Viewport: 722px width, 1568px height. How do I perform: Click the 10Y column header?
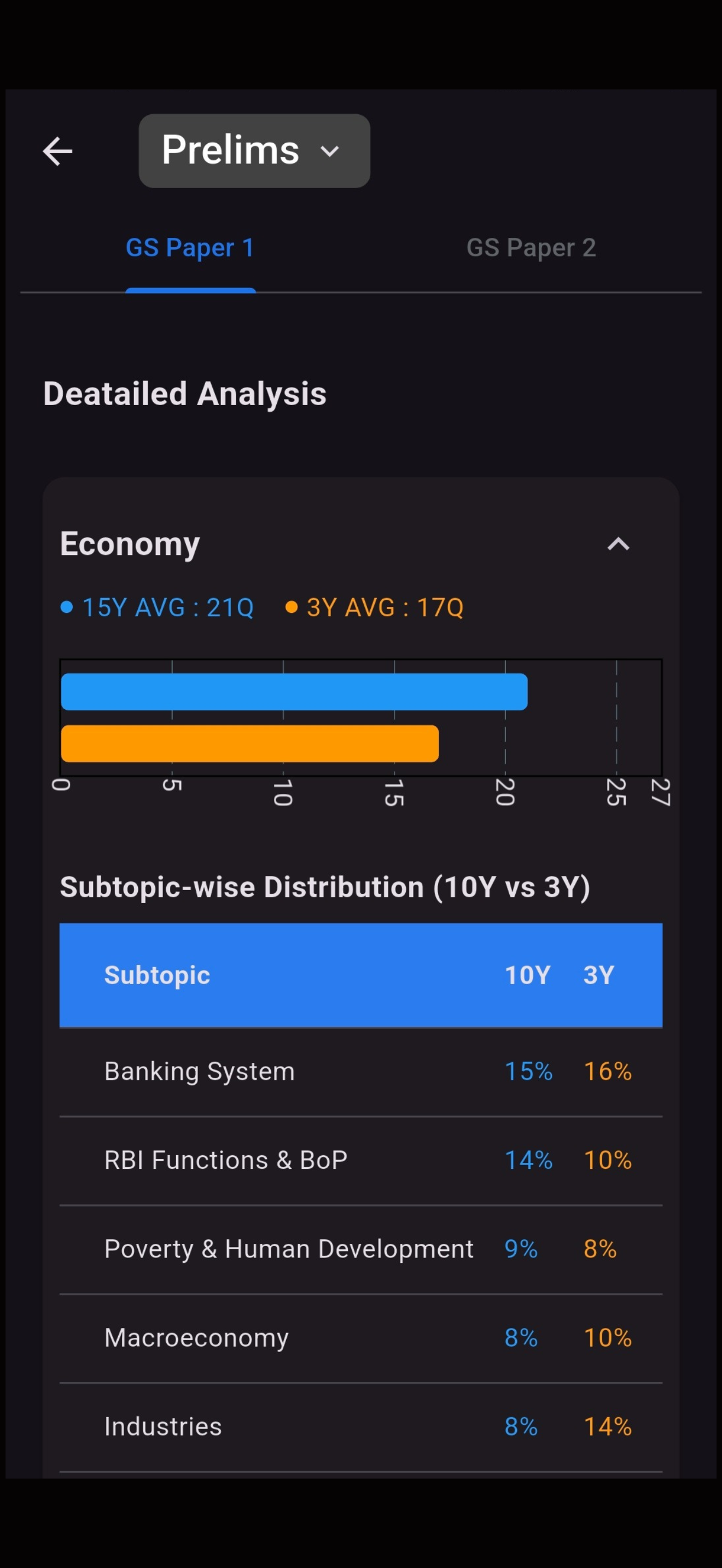coord(527,975)
